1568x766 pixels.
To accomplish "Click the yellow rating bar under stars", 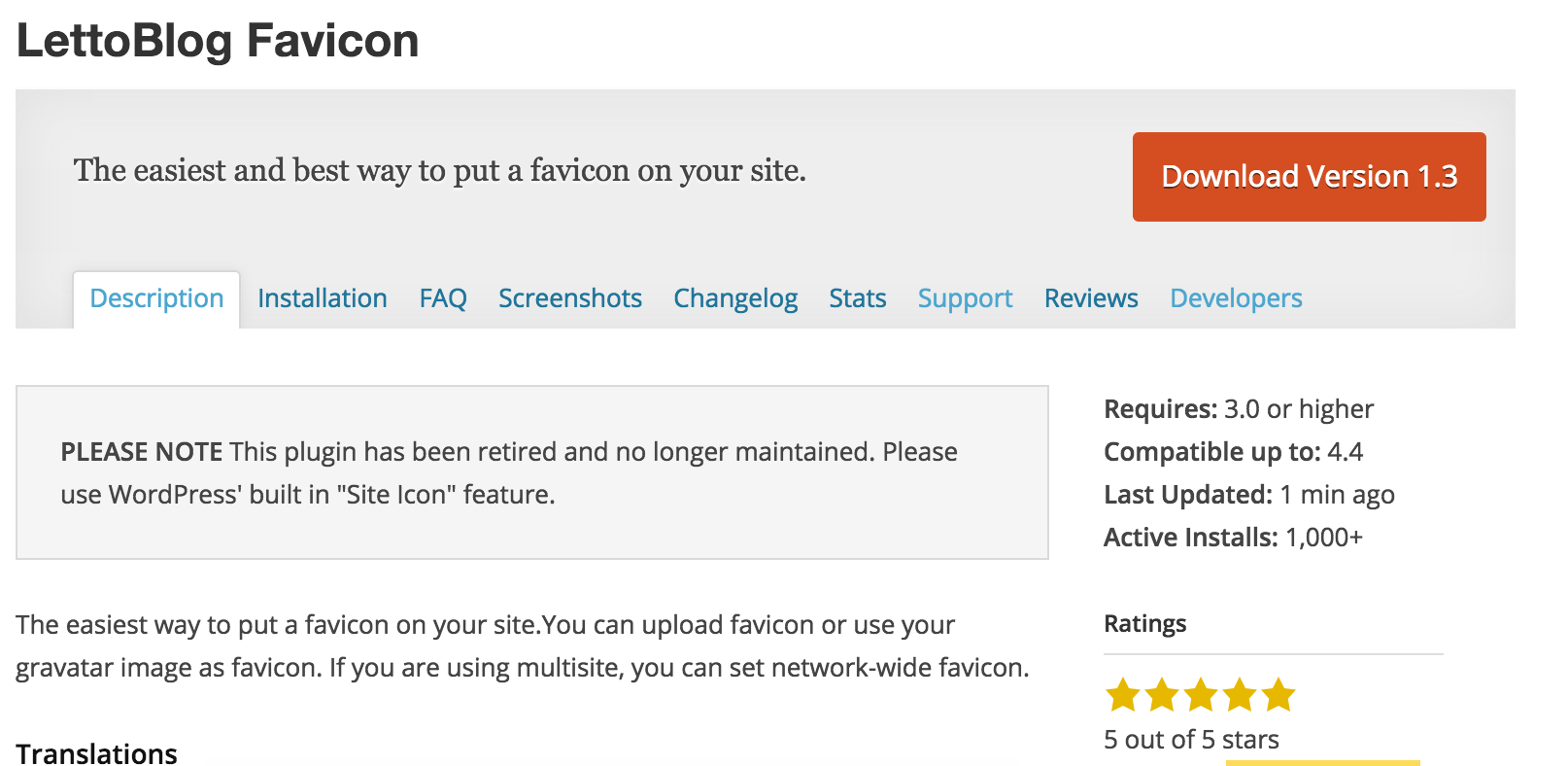I will pos(1322,762).
